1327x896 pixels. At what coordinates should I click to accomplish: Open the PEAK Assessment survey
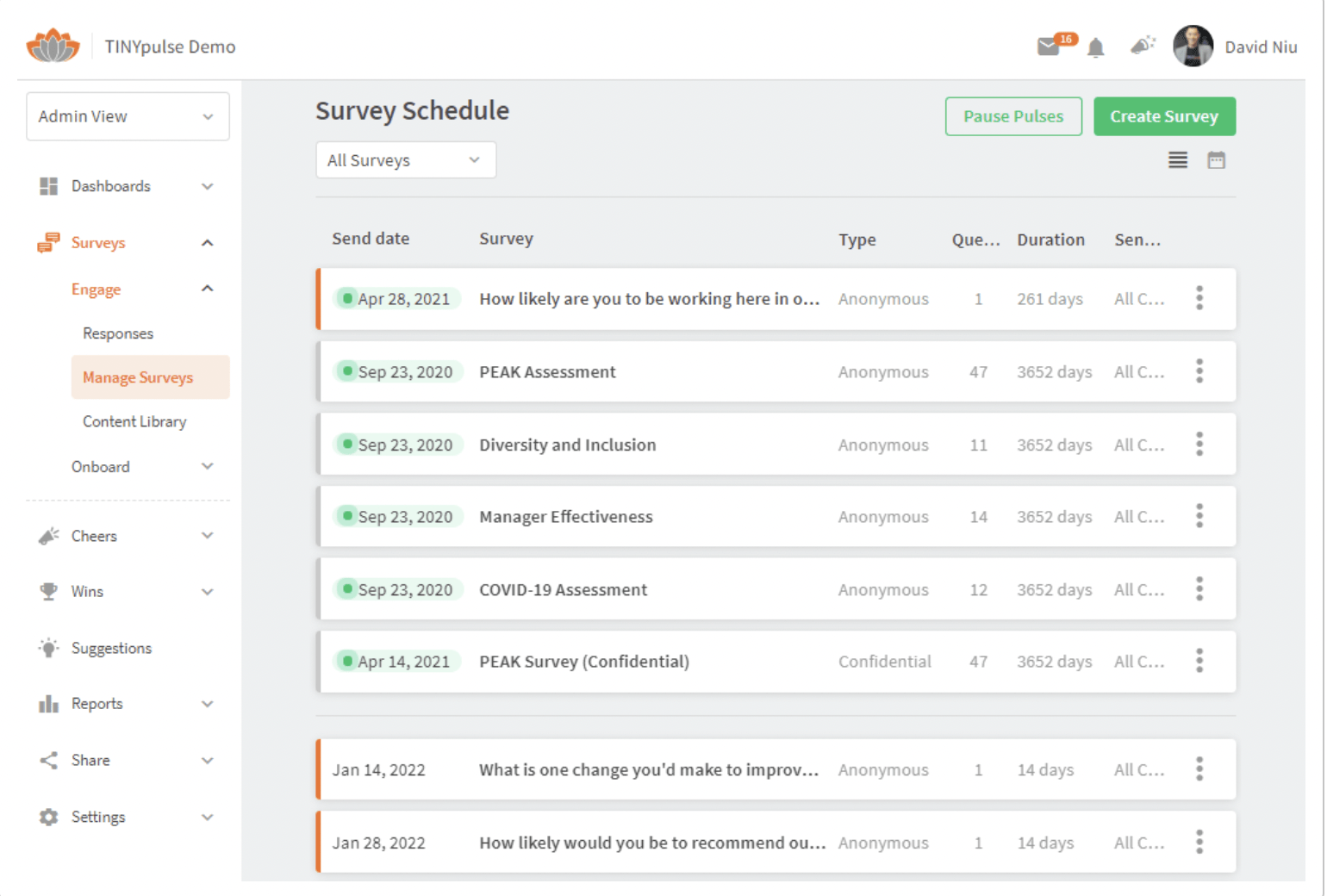(548, 372)
